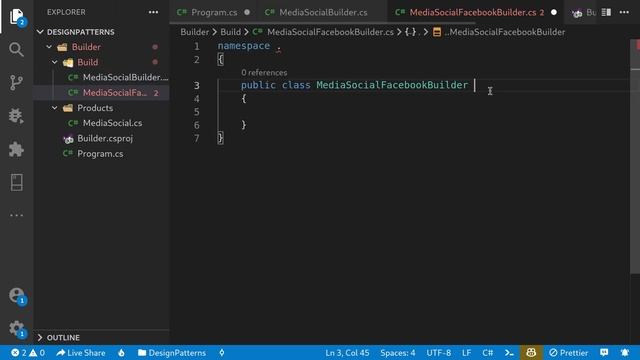640x360 pixels.
Task: Click Prettier status bar item
Action: [569, 353]
